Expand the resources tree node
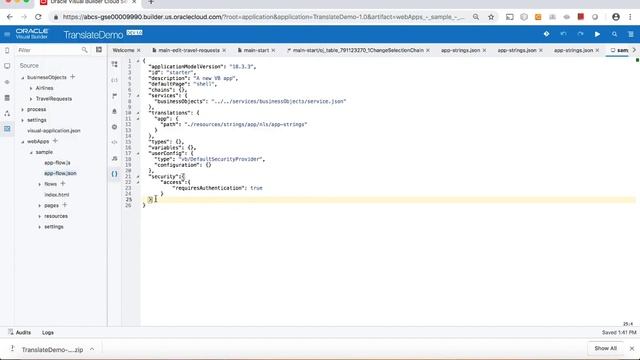Screen dimensions: 640x360 pyautogui.click(x=40, y=216)
